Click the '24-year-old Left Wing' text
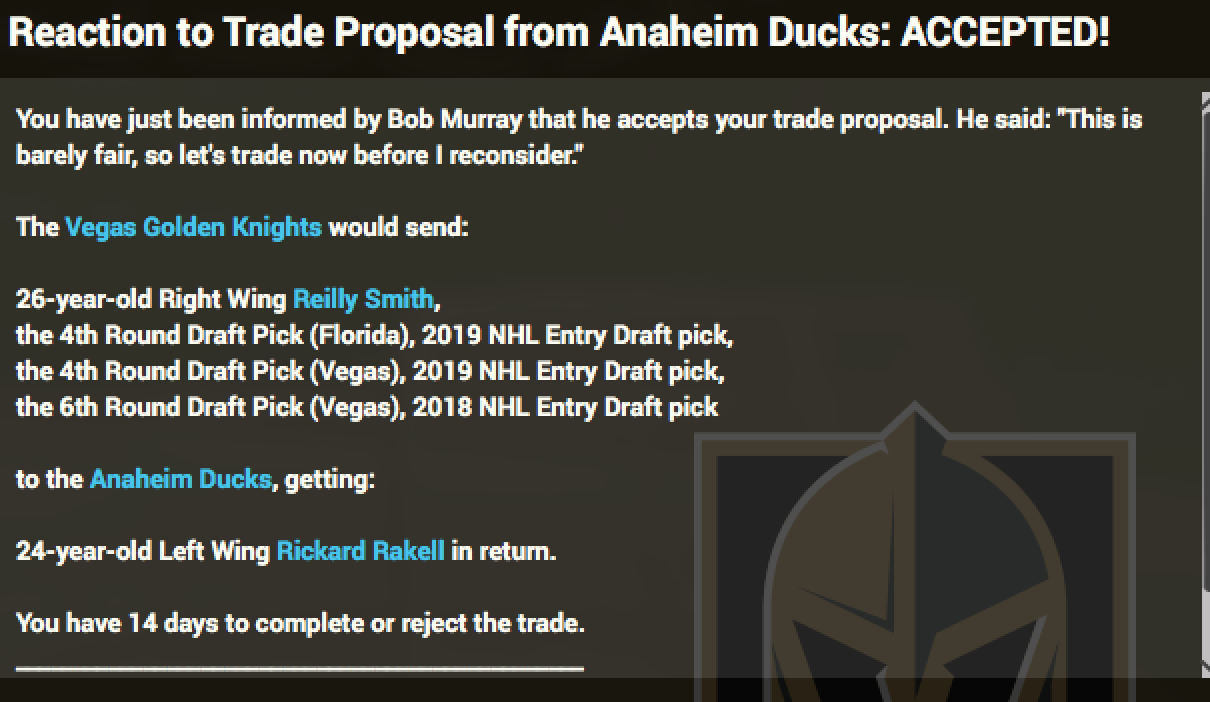This screenshot has height=702, width=1210. [143, 551]
